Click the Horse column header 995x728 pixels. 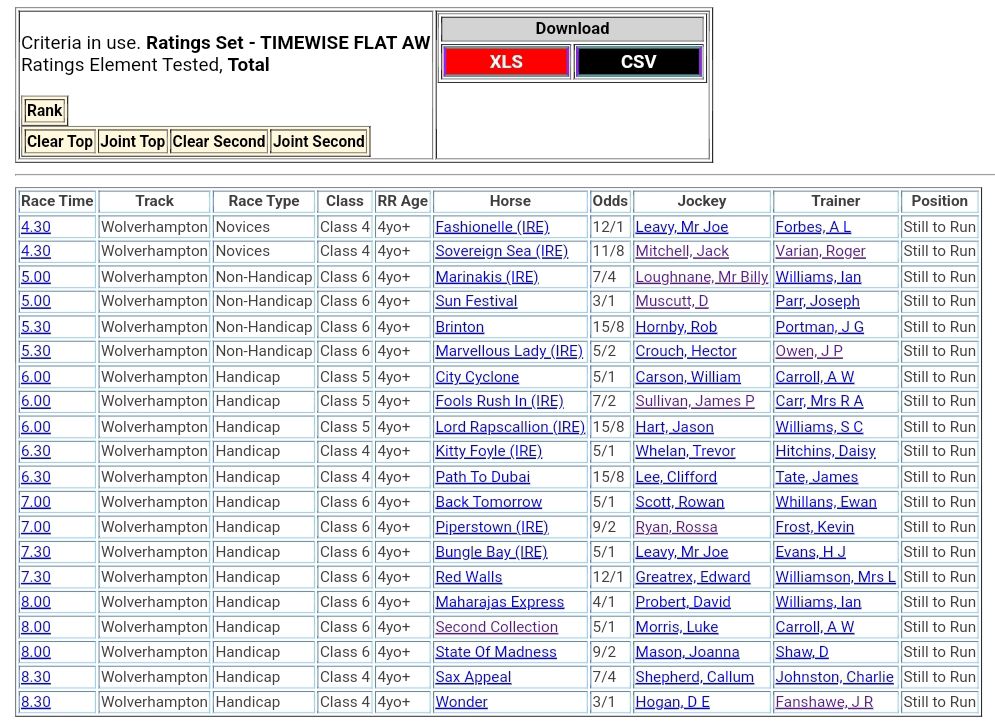click(x=510, y=202)
